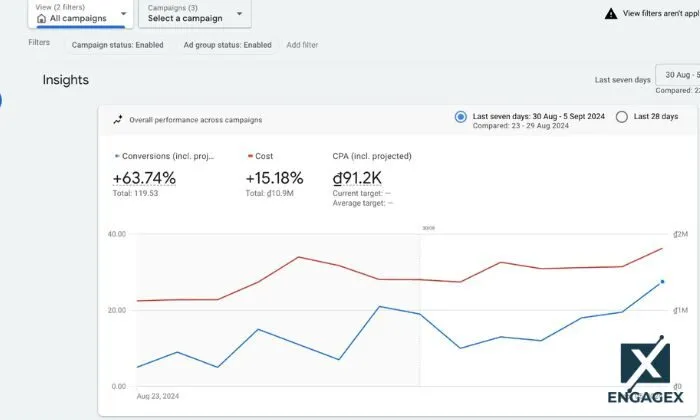
Task: Click the +15.18% cost value
Action: 275,178
